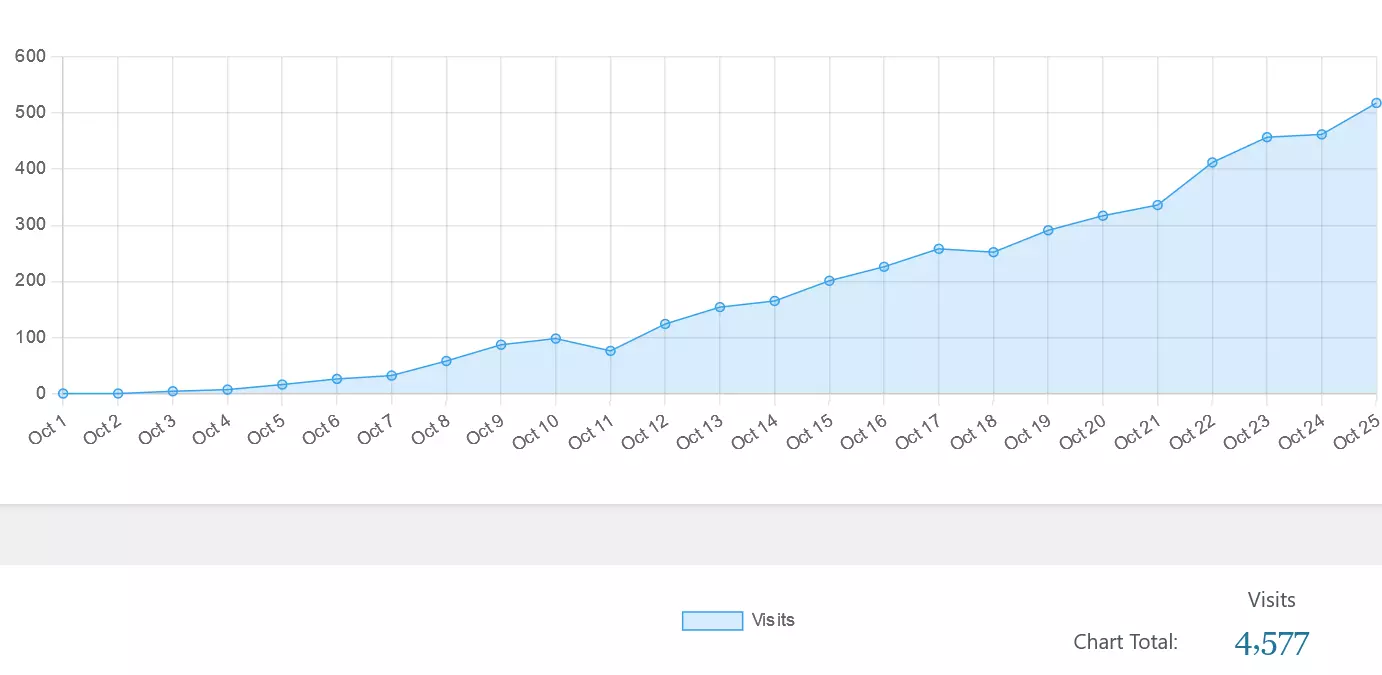Viewport: 1382px width, 675px height.
Task: Select the Oct 23 data point
Action: pos(1267,137)
